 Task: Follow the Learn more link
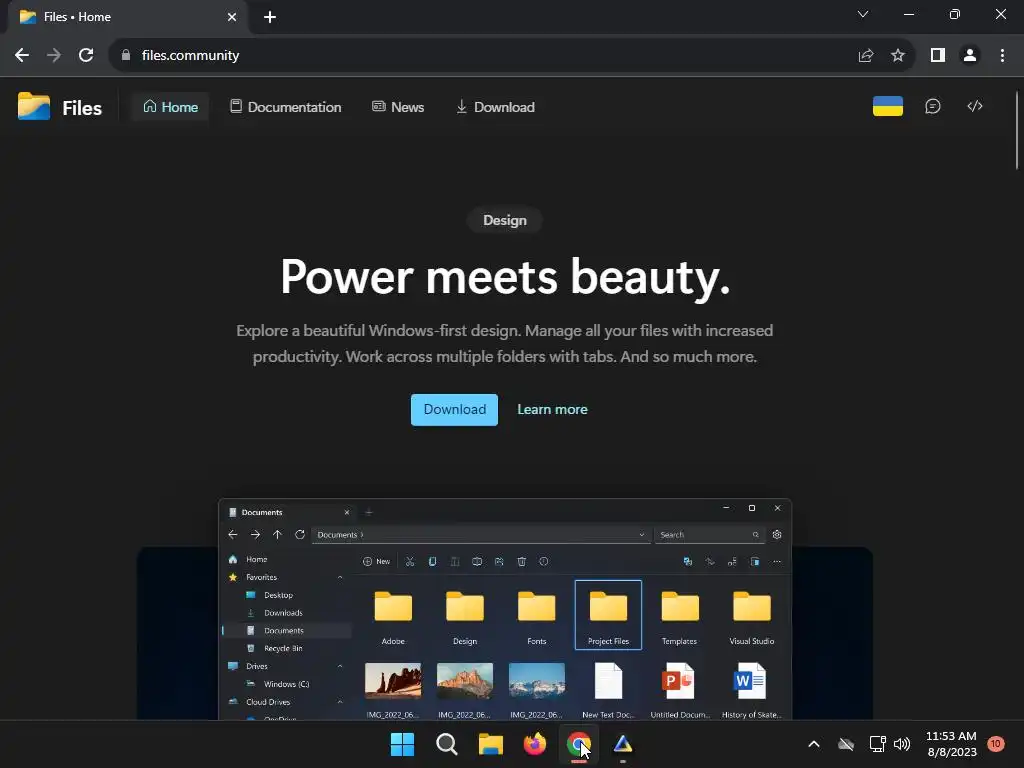(x=552, y=409)
